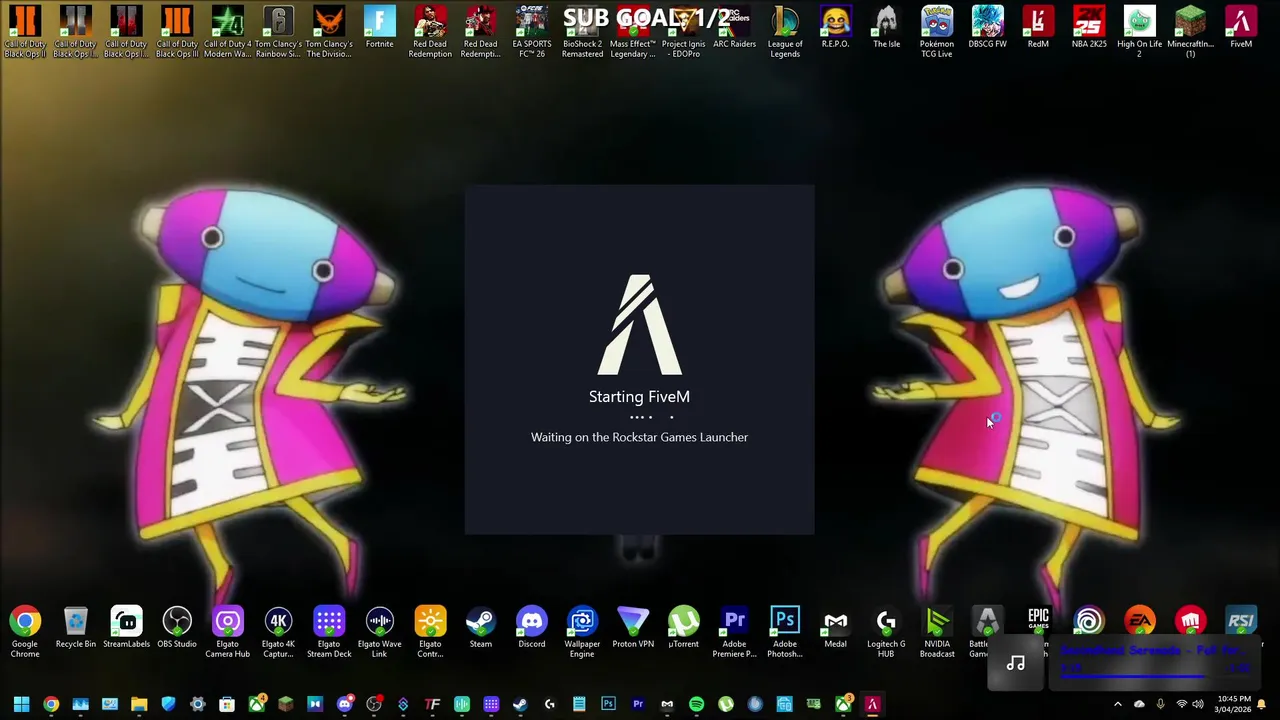Open Project Ignis EDOPro shortcut

click(x=684, y=31)
